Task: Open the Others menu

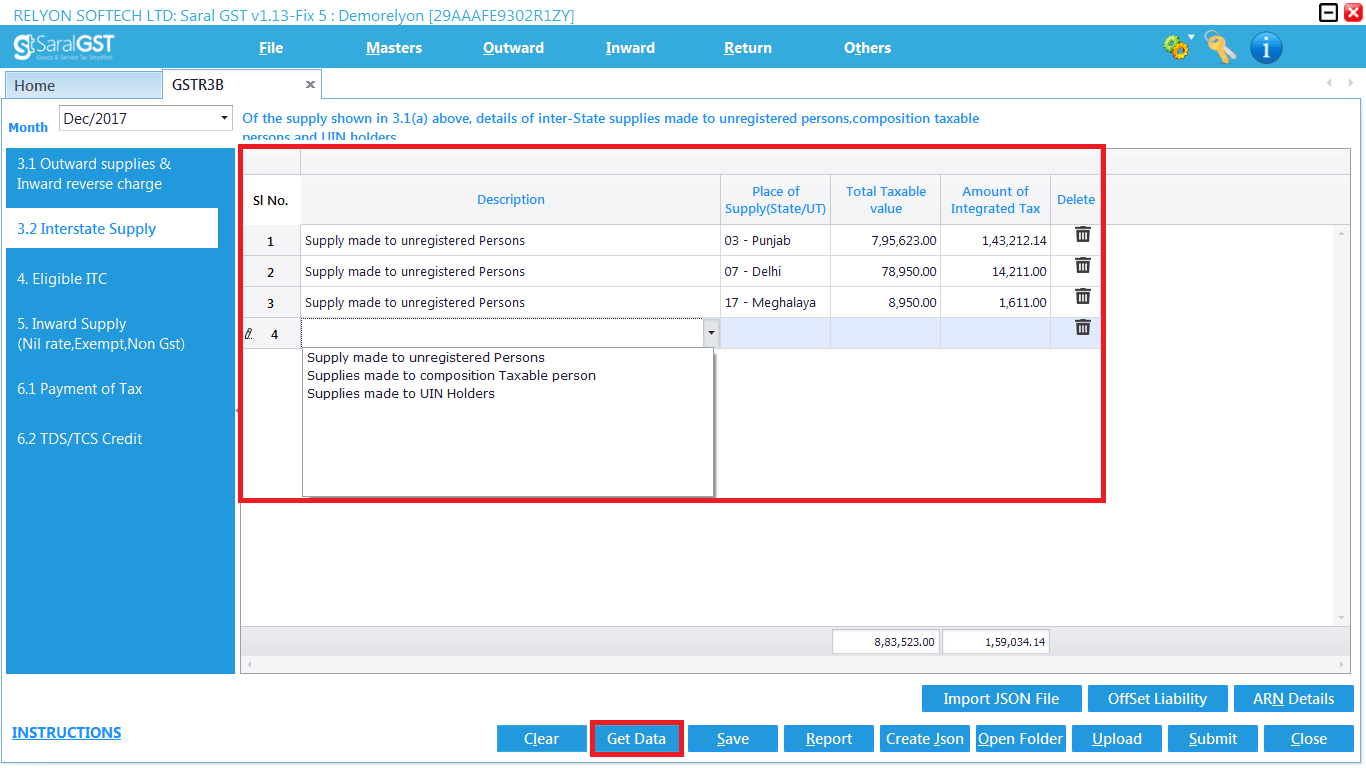Action: [x=867, y=47]
